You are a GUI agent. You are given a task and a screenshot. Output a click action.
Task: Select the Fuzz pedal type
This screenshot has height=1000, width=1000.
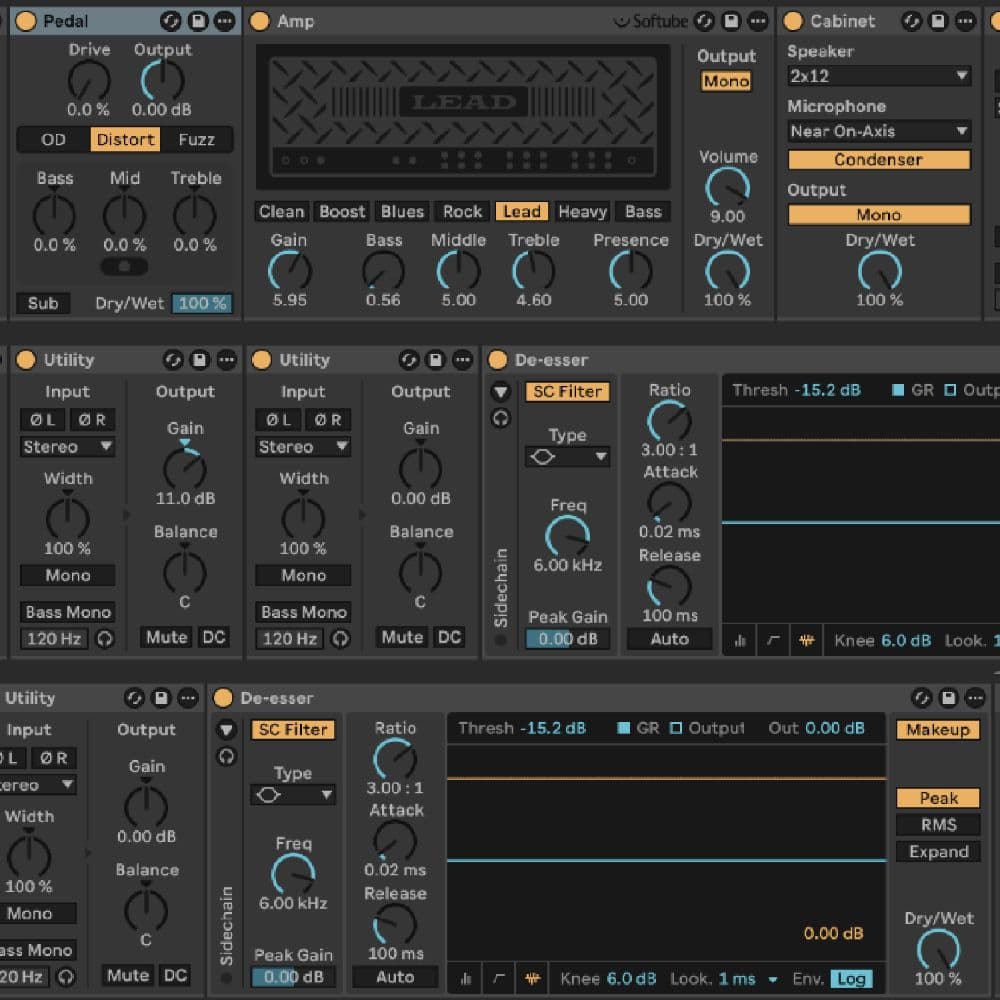(196, 140)
